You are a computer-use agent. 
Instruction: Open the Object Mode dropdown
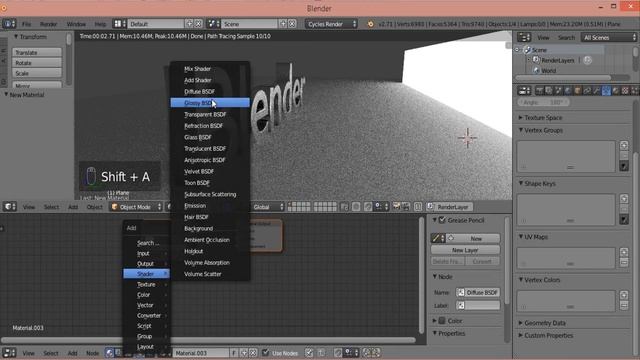click(136, 207)
